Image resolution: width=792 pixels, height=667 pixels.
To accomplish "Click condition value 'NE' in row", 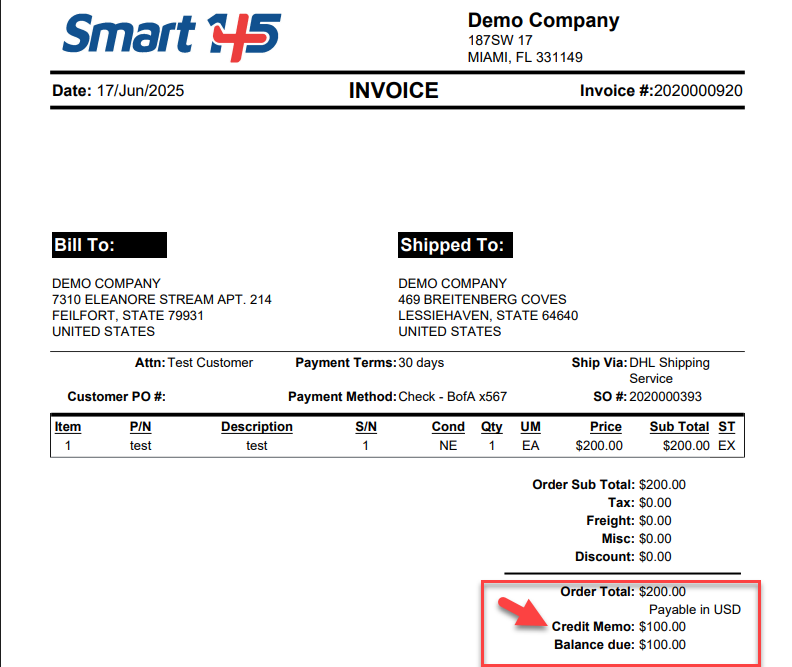I will coord(448,446).
